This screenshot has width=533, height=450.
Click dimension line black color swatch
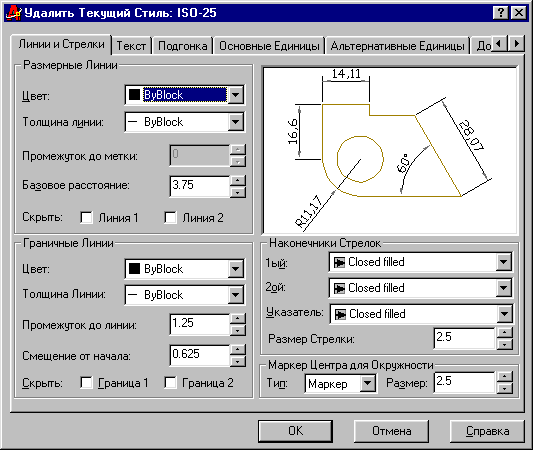coord(135,95)
